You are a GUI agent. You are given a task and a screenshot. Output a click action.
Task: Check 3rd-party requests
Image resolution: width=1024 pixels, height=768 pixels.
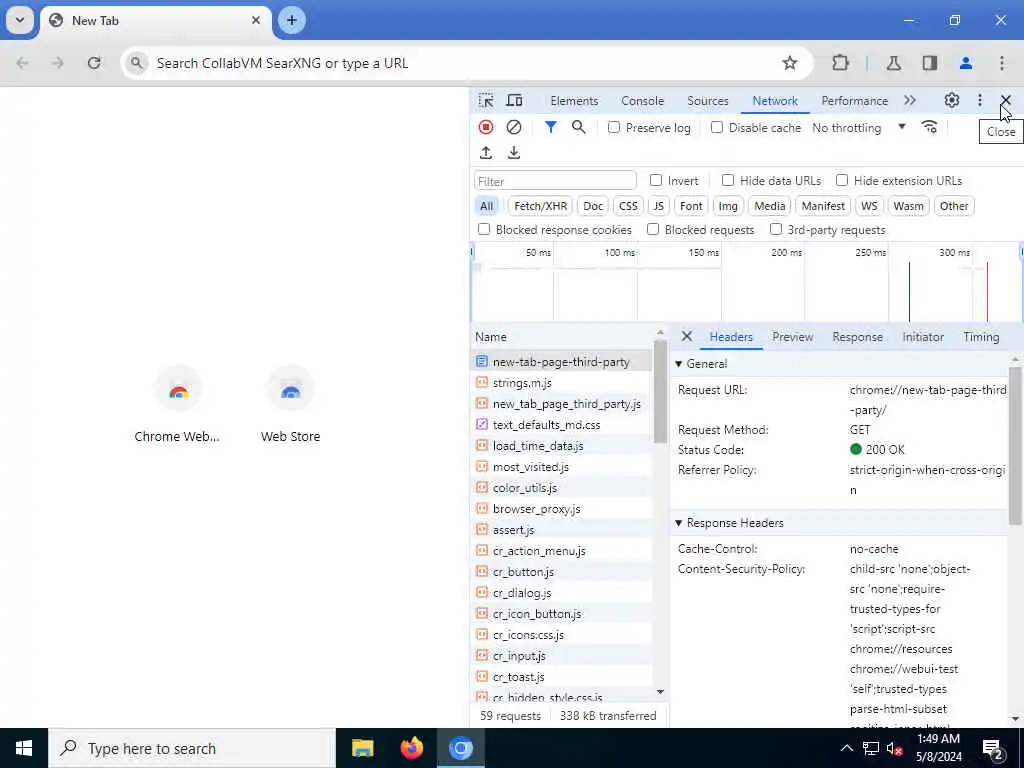[776, 229]
